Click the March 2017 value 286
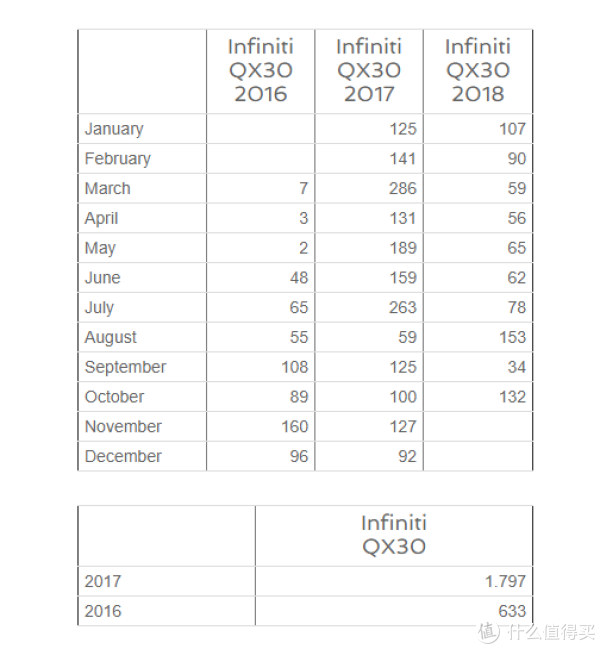This screenshot has width=600, height=649. (x=403, y=188)
